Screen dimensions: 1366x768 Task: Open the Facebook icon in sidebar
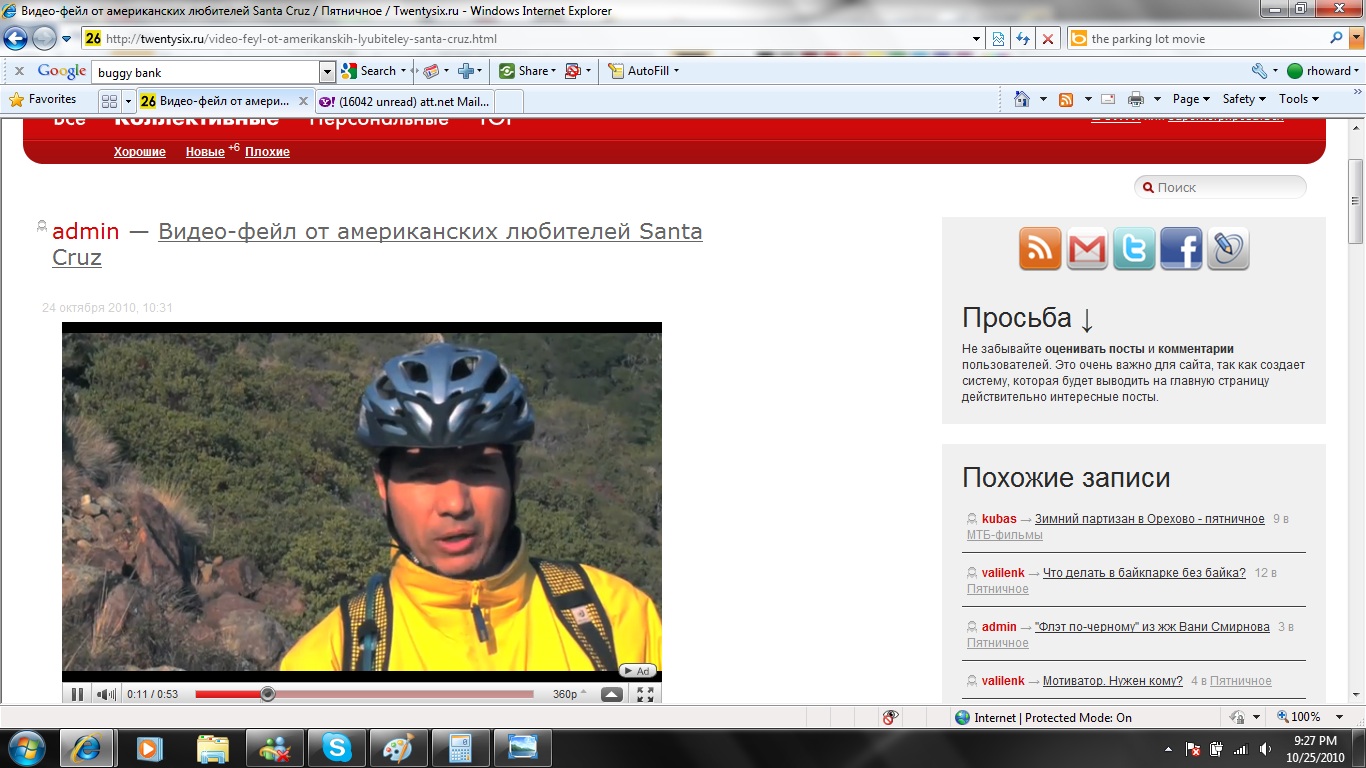coord(1181,248)
